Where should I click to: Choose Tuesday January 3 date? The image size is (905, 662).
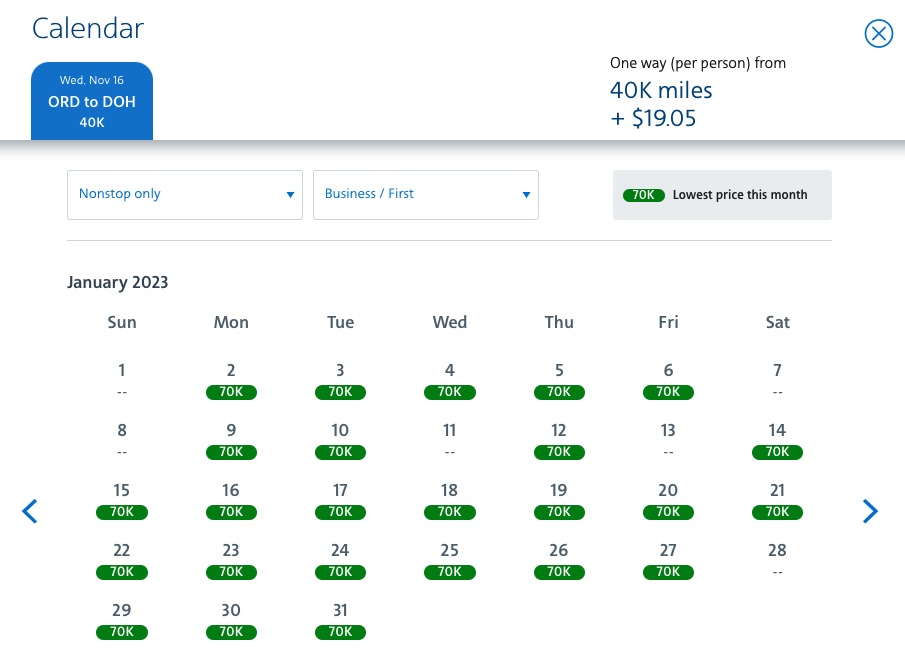pyautogui.click(x=340, y=381)
